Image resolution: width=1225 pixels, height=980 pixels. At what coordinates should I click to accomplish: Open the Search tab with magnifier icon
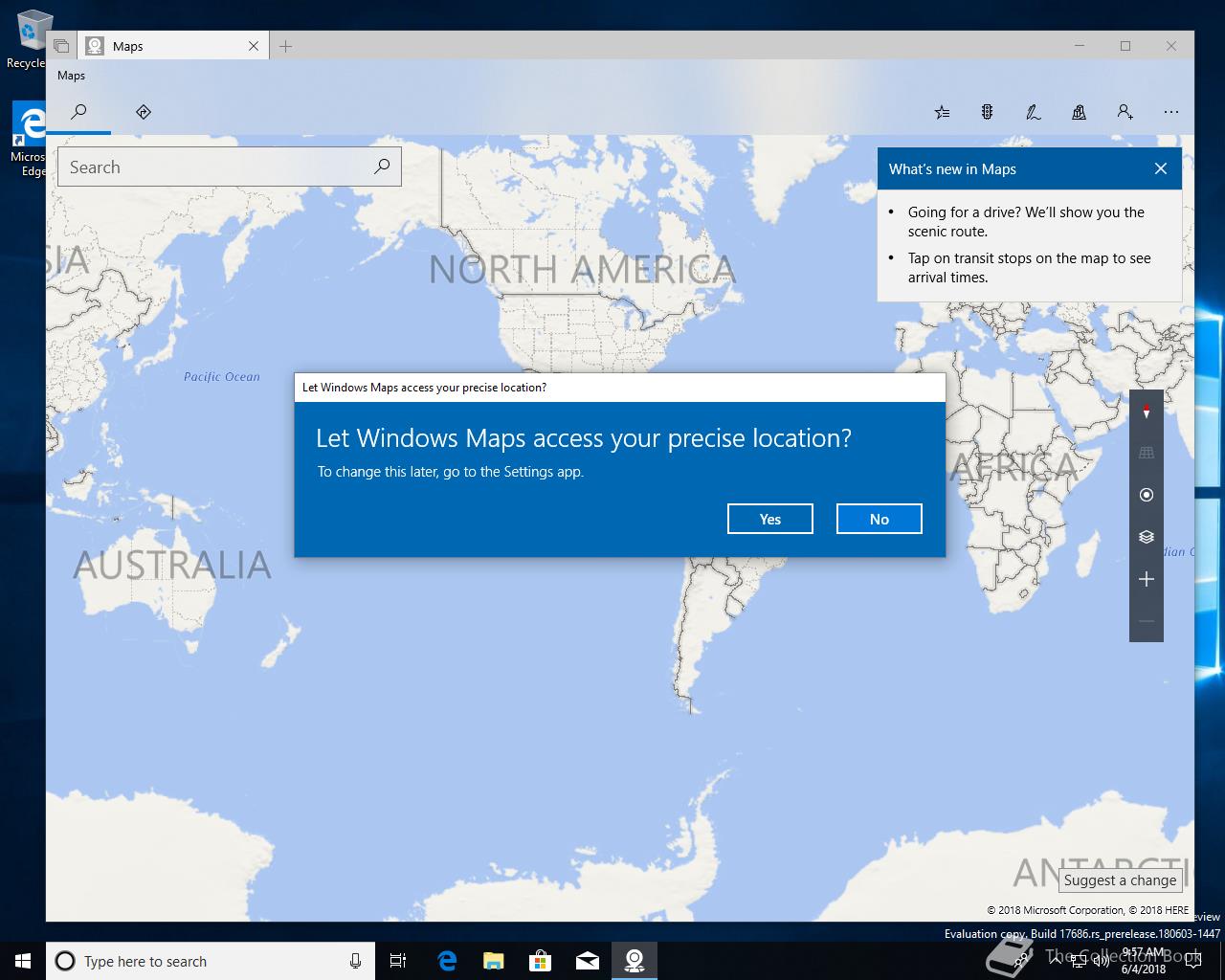[79, 112]
